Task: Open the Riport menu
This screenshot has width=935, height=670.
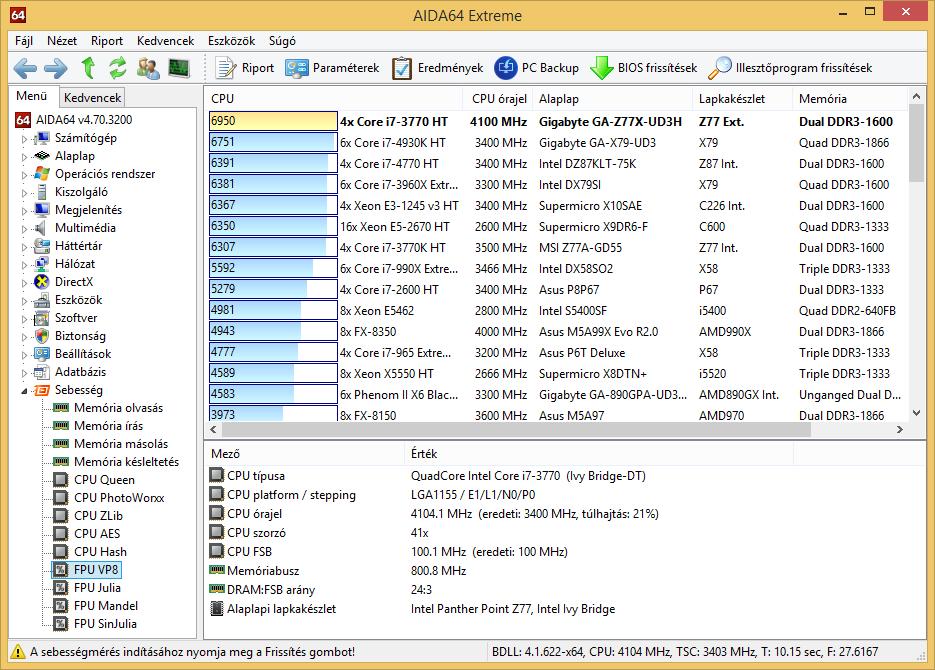Action: (x=107, y=41)
